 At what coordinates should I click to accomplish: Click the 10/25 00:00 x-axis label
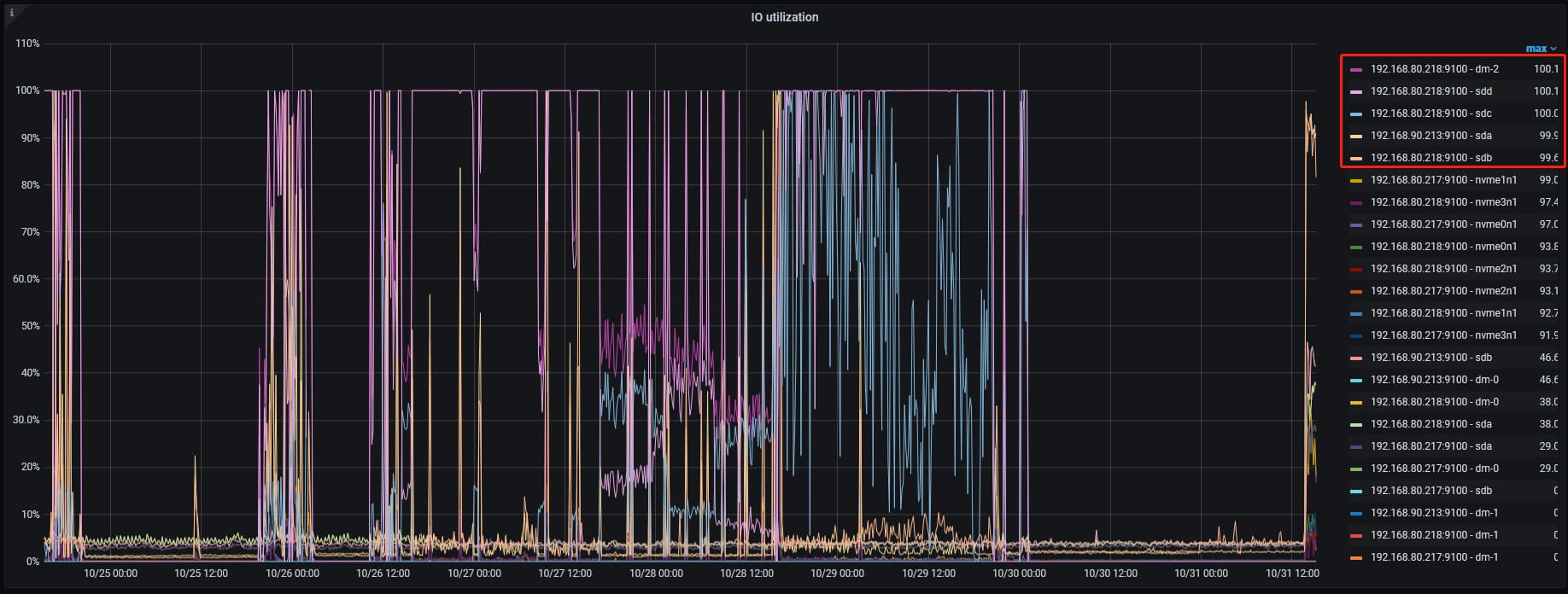(x=110, y=574)
